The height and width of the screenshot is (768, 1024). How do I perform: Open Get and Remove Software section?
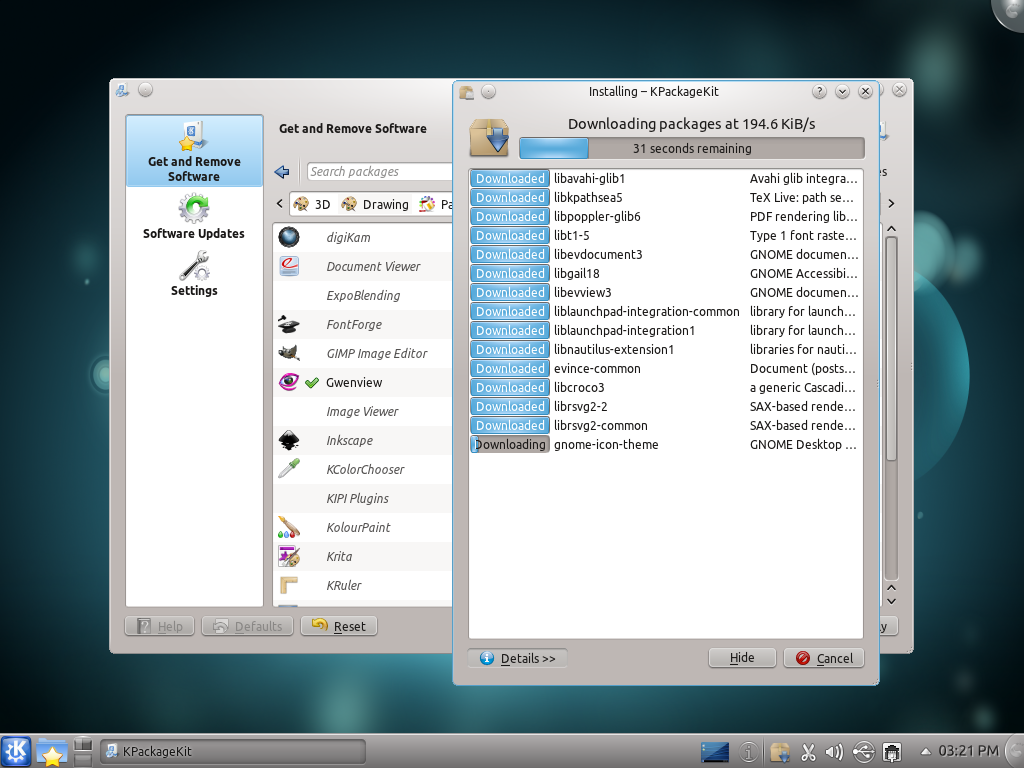(194, 152)
